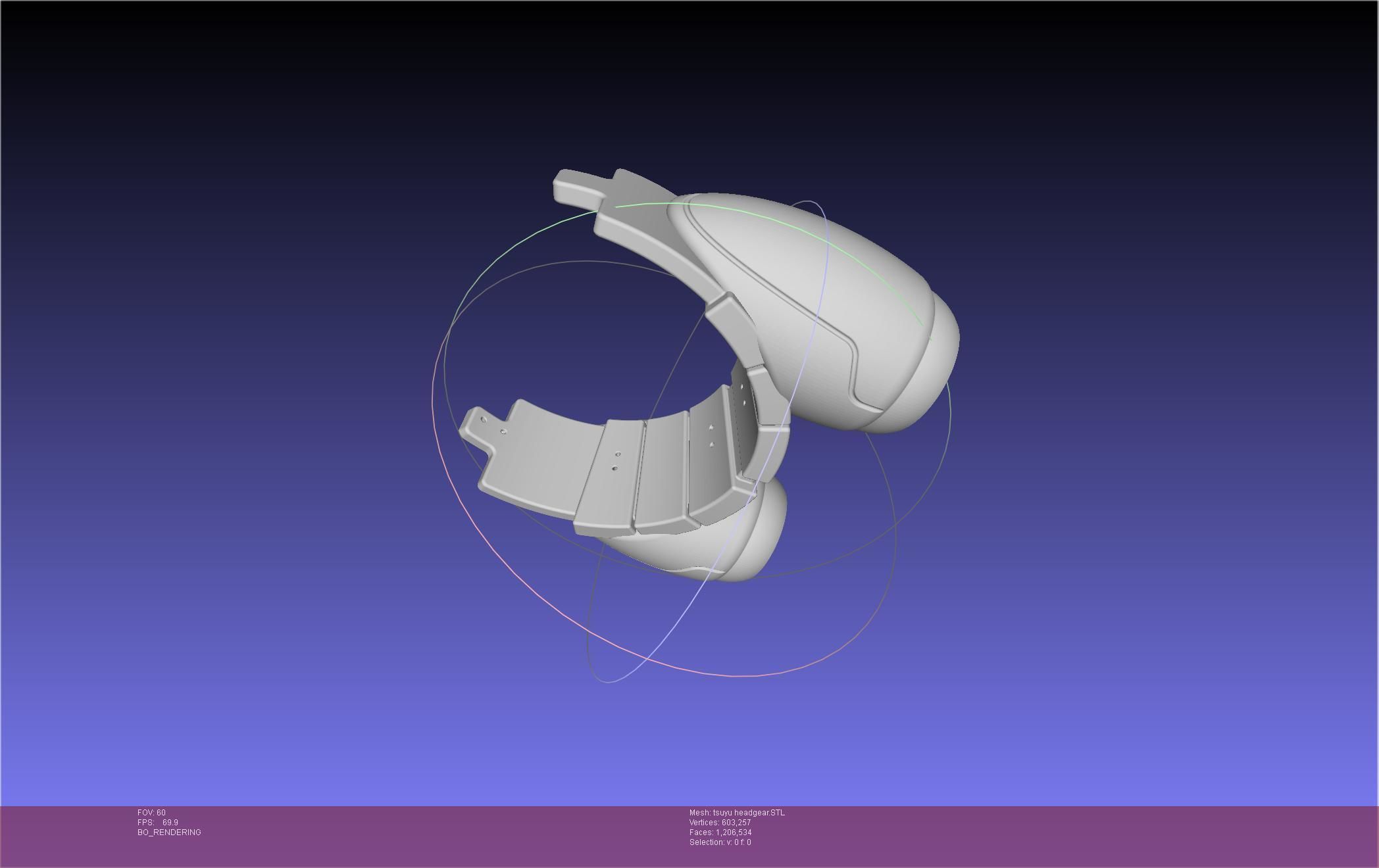Click the Selection: v: 0 f: 0 entry
This screenshot has width=1379, height=868.
pyautogui.click(x=720, y=842)
